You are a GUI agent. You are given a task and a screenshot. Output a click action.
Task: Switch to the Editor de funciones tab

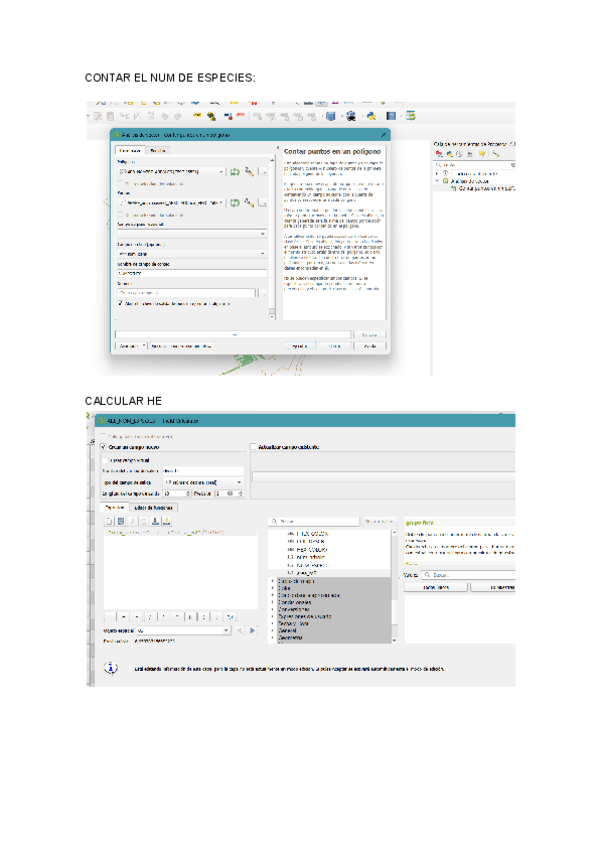(153, 508)
